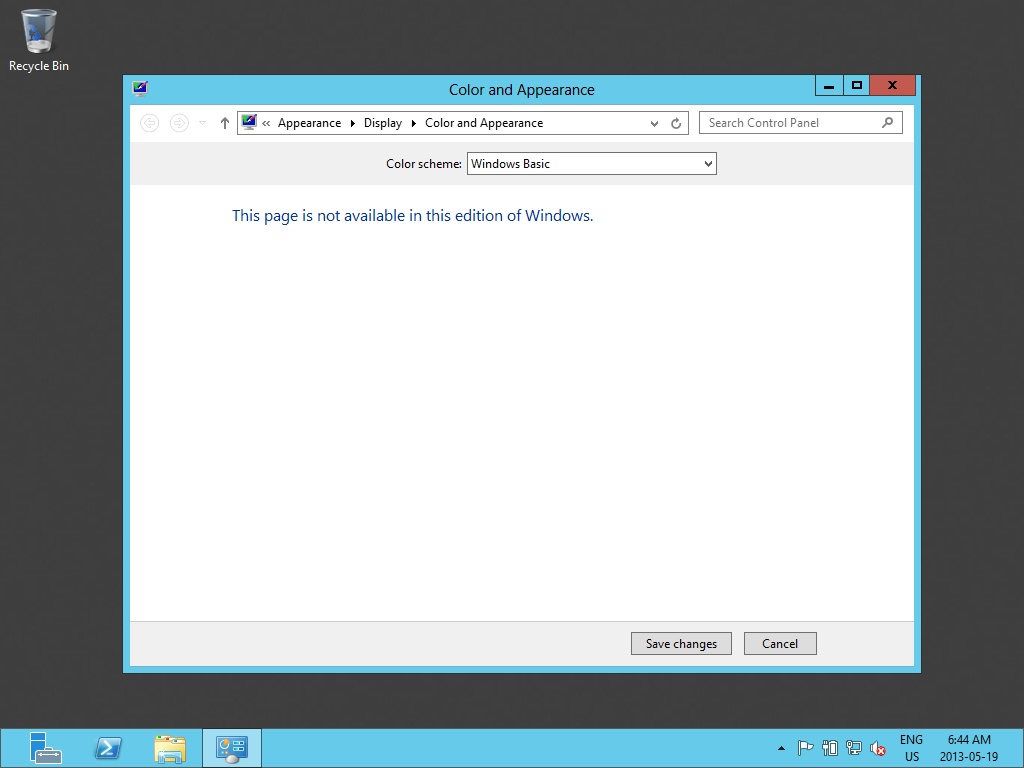The image size is (1024, 768).
Task: Click the device tray icon beside the flag
Action: coord(829,748)
